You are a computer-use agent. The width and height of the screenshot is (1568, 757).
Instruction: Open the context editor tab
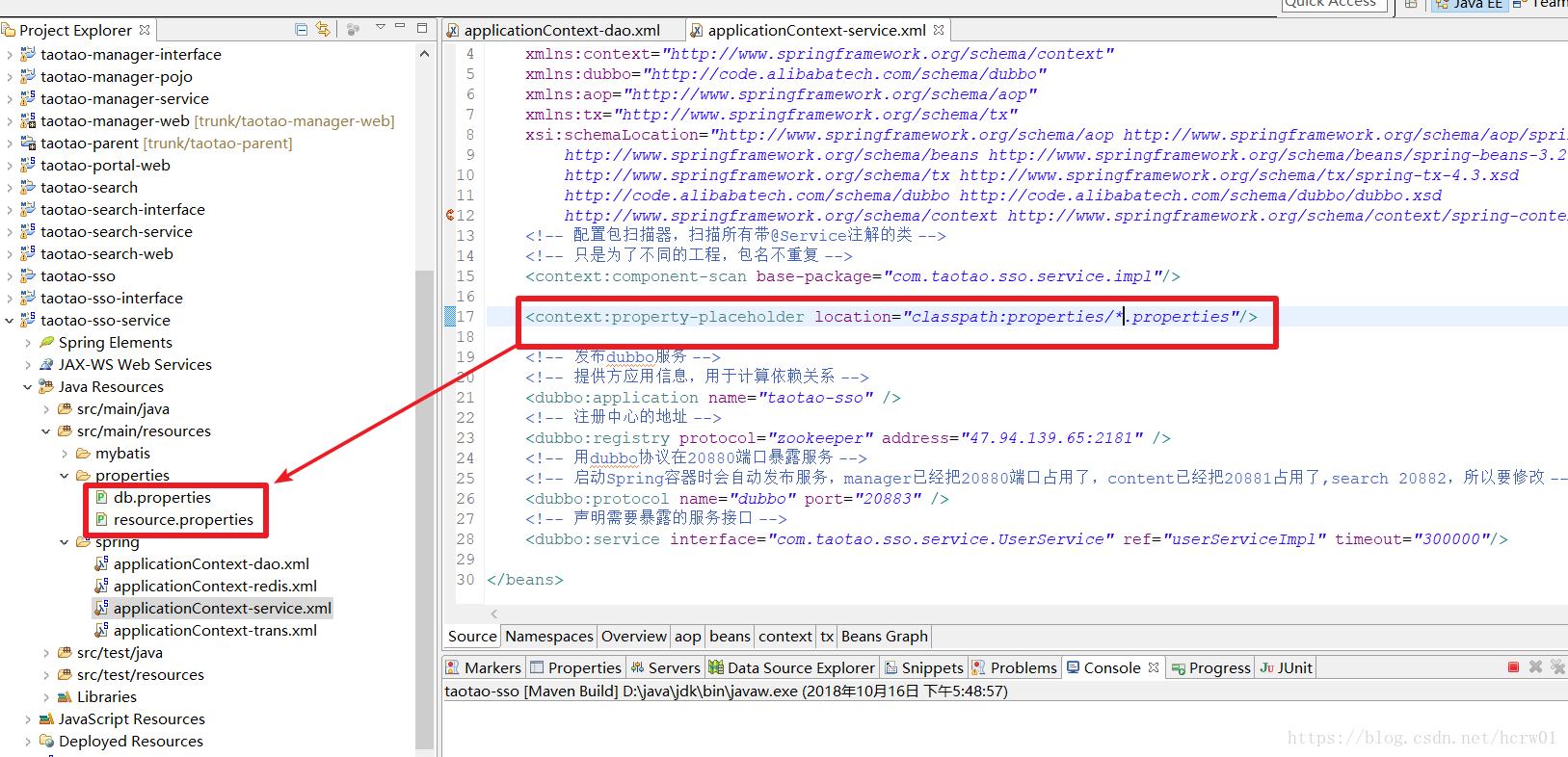coord(785,637)
